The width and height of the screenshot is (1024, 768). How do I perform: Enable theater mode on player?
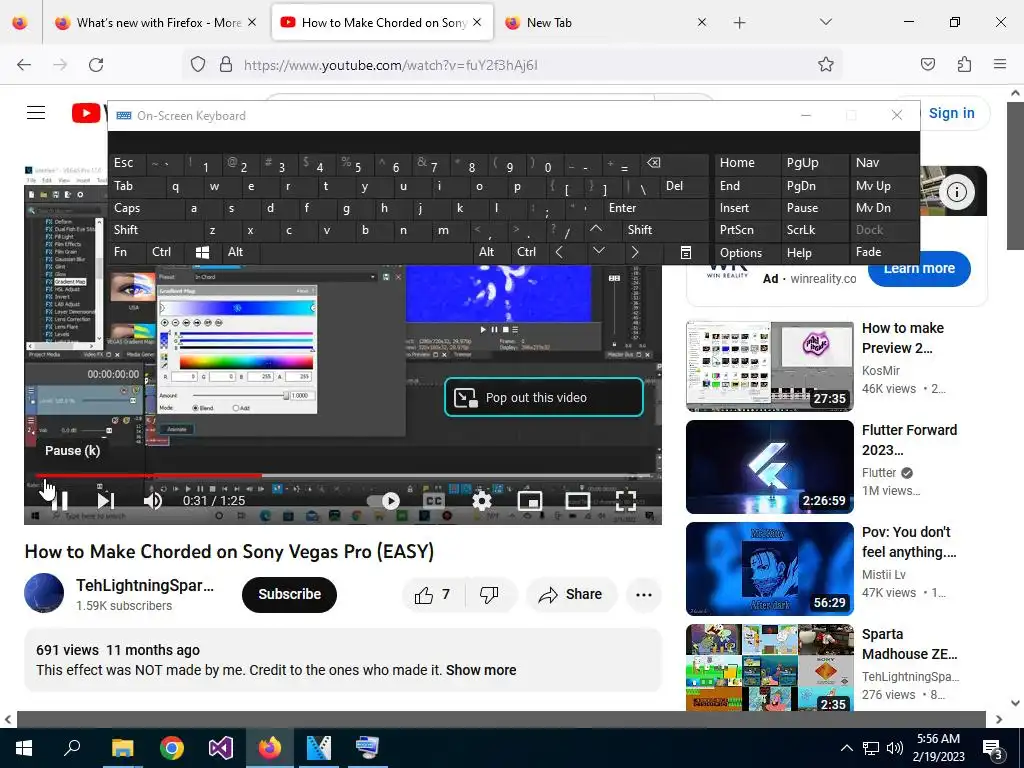pyautogui.click(x=577, y=501)
